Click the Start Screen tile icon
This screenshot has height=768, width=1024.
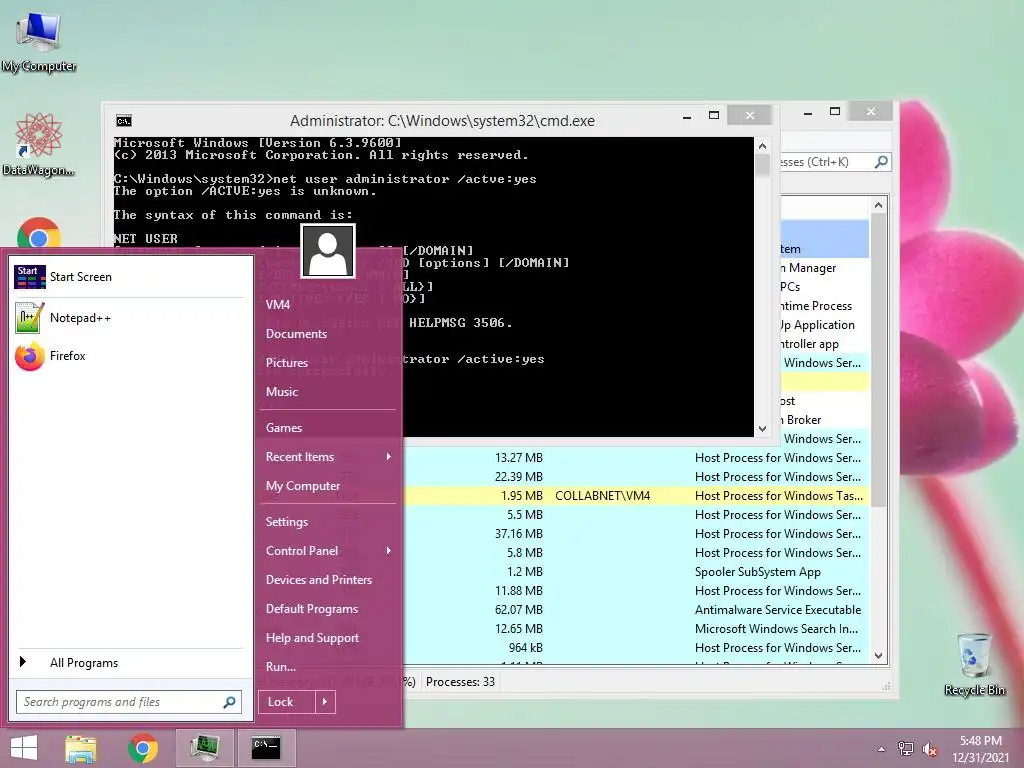pos(29,277)
